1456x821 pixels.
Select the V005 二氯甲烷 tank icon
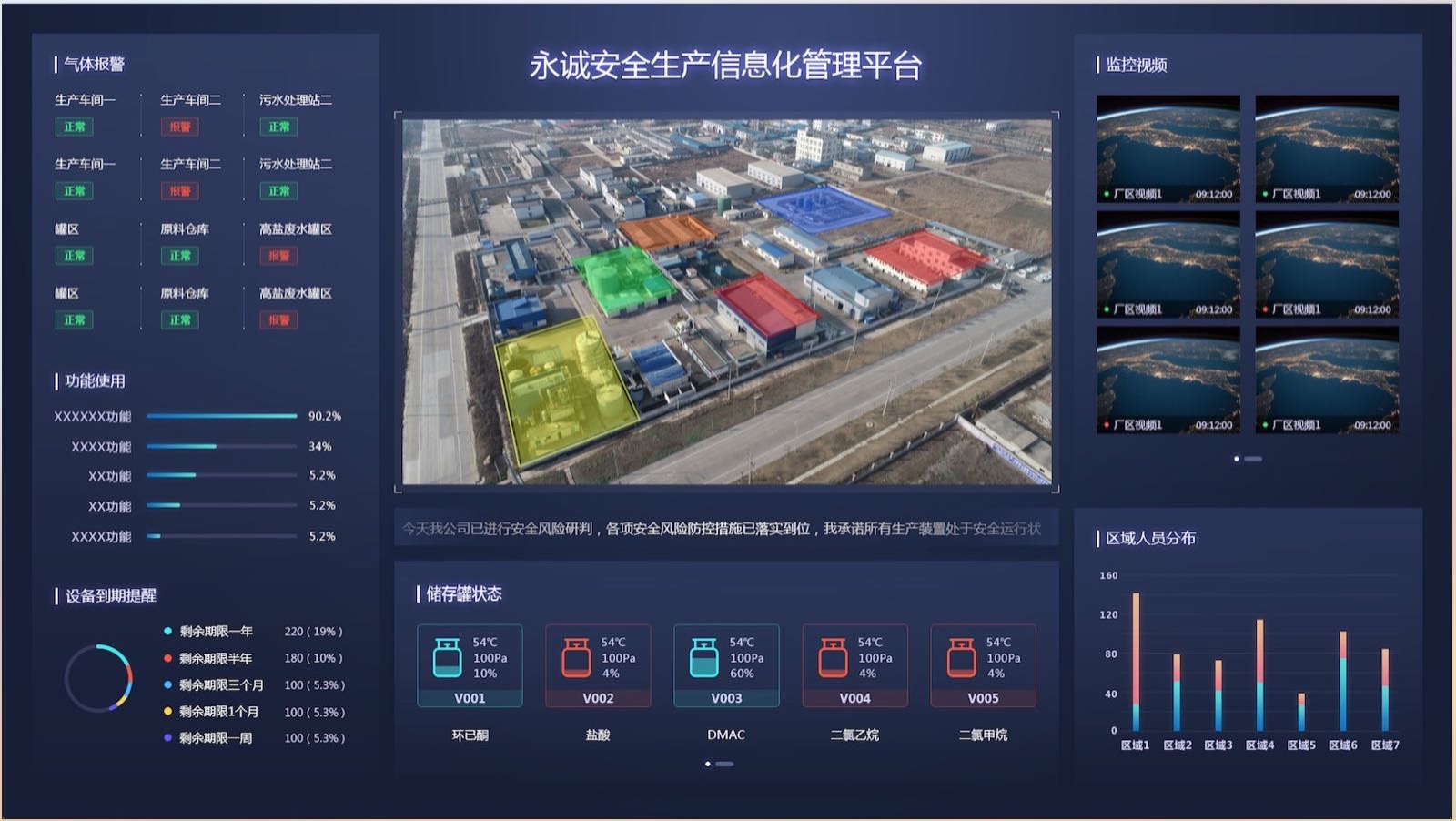pos(961,657)
